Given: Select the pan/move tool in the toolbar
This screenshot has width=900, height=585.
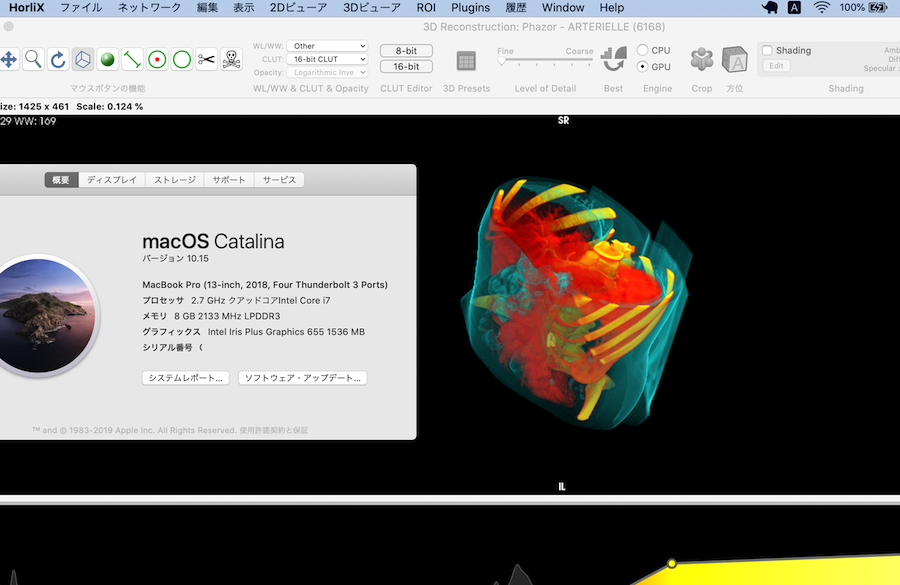Looking at the screenshot, I should click(x=9, y=60).
